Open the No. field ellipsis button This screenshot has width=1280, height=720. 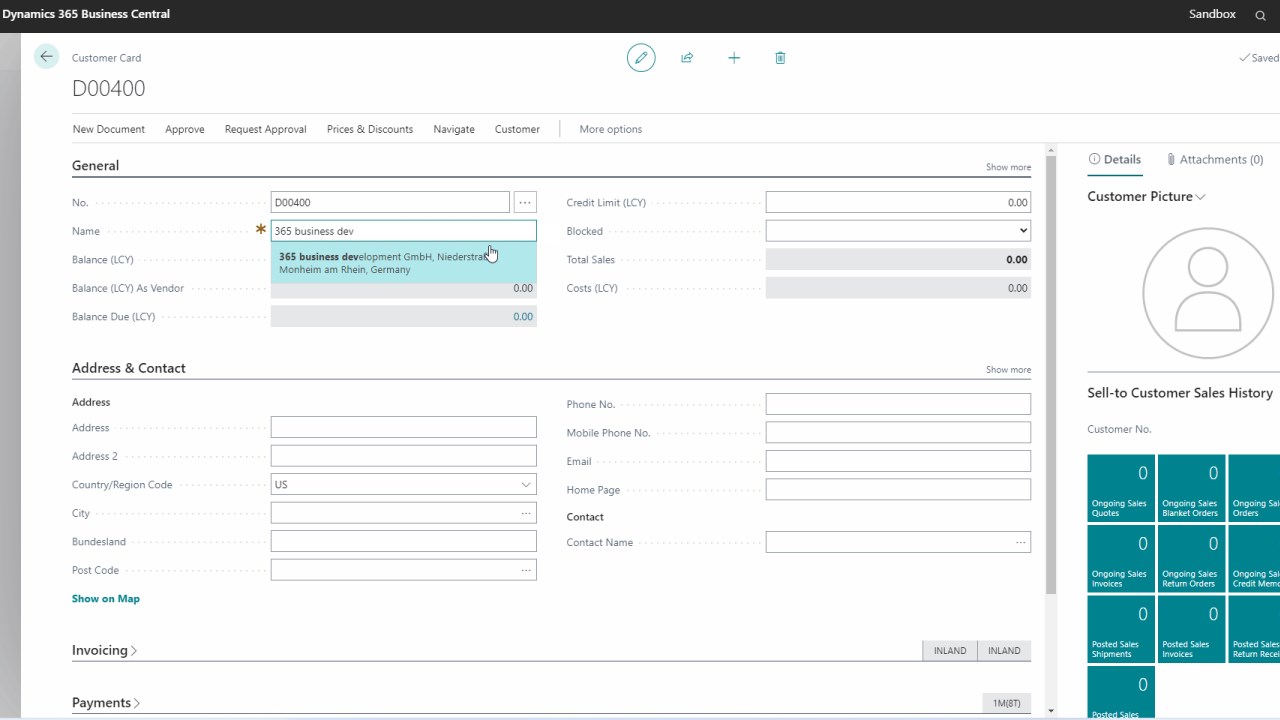click(x=525, y=202)
